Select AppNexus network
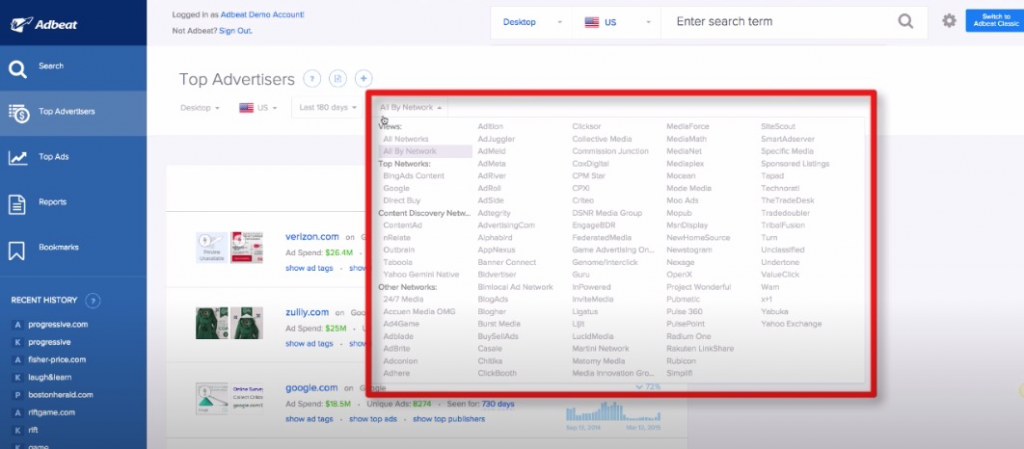This screenshot has width=1024, height=449. pos(494,250)
